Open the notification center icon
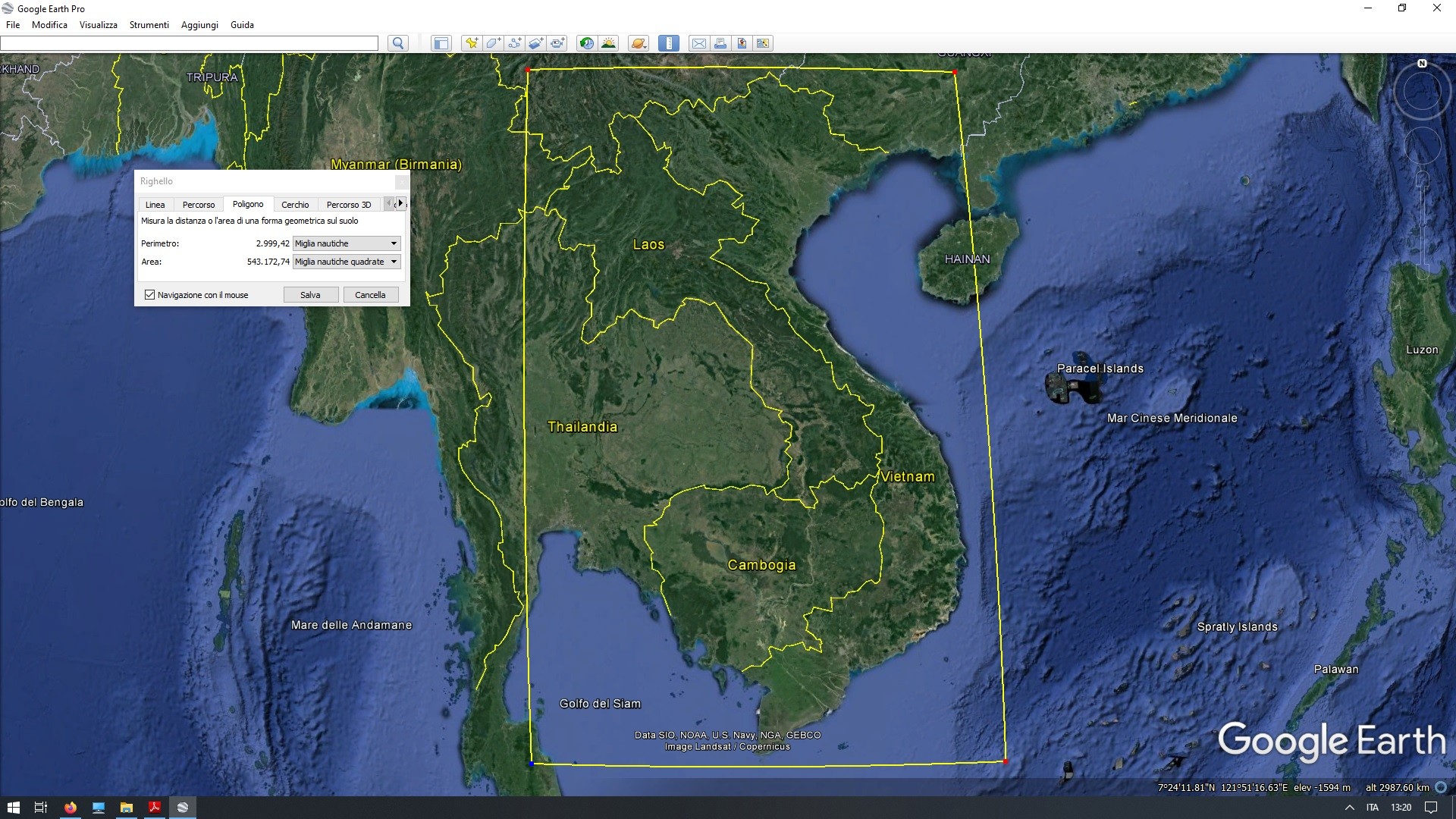This screenshot has width=1456, height=819. click(x=1431, y=808)
